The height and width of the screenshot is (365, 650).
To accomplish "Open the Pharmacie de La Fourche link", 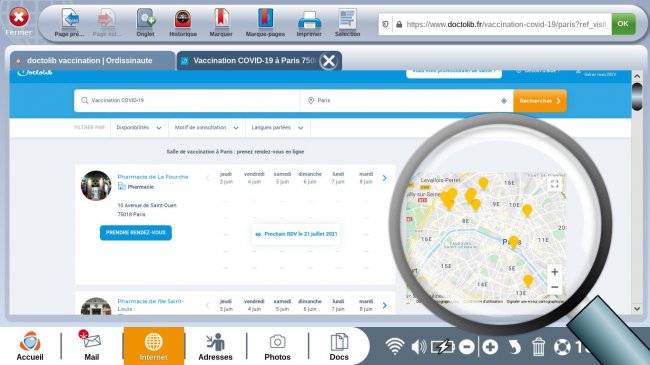I will click(153, 177).
